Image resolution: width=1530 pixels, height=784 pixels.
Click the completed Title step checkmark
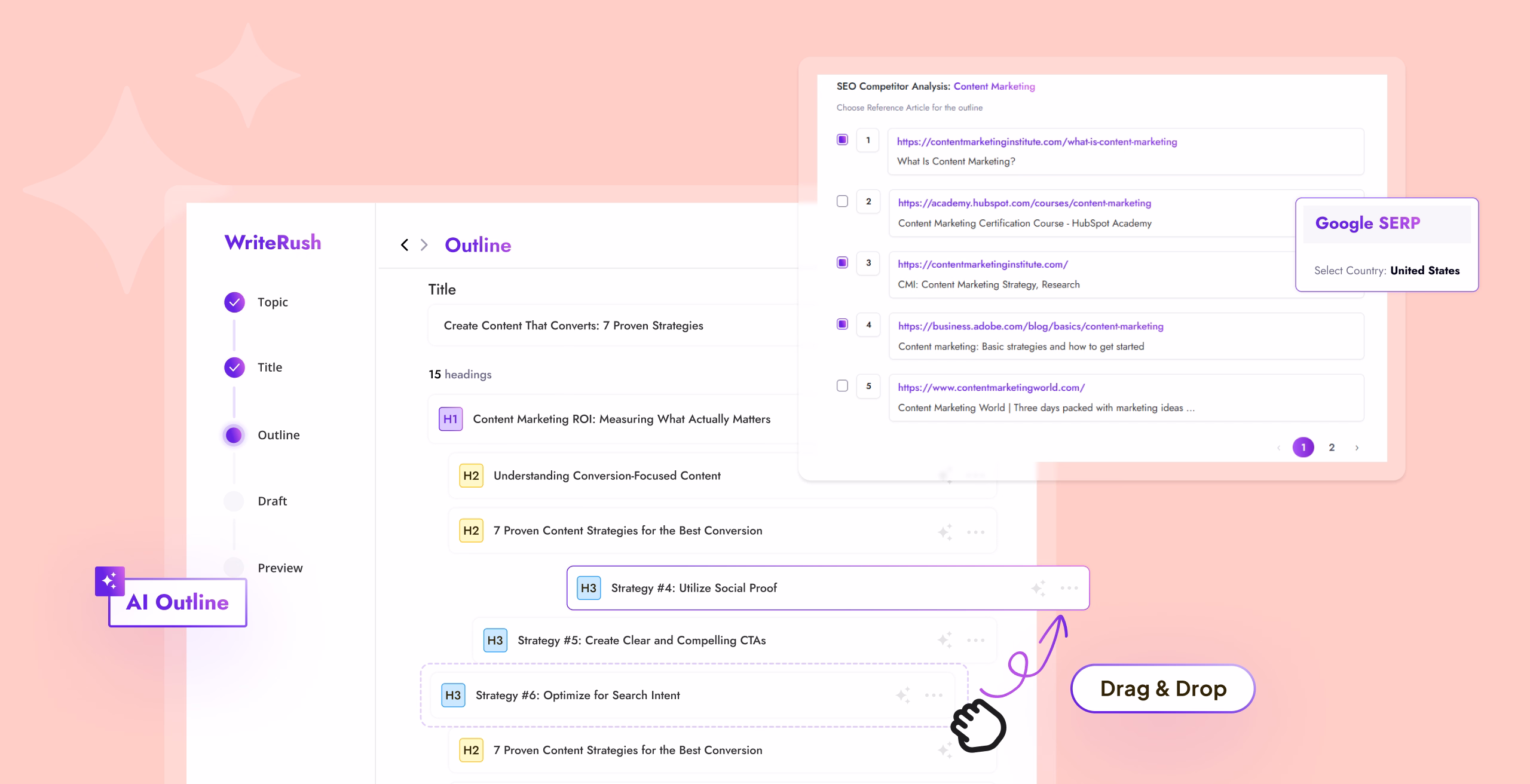(234, 367)
